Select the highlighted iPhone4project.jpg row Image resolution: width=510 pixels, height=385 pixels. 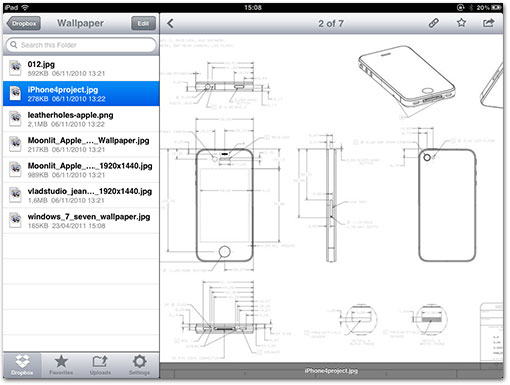81,94
